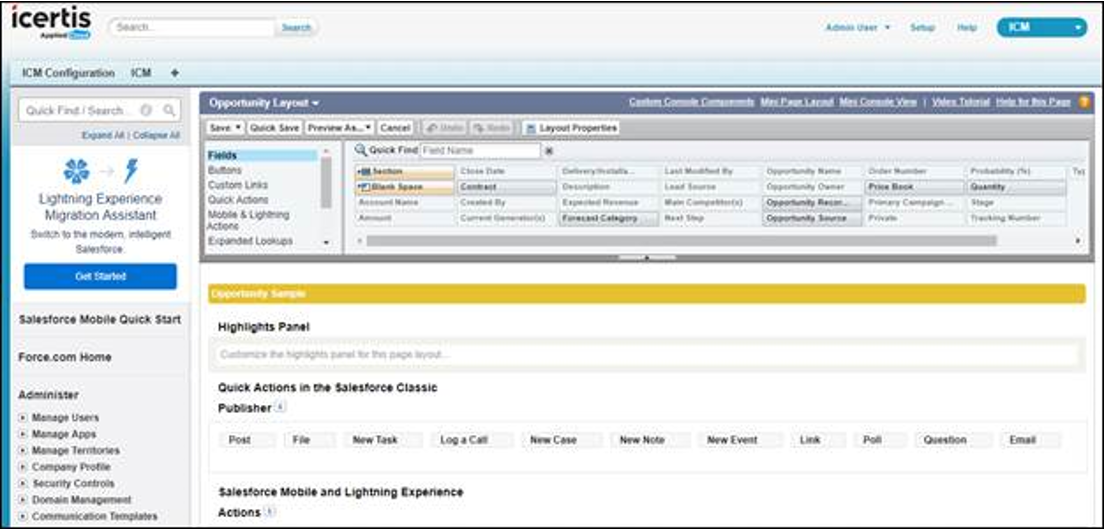Clear the palette Quick Find field

(x=549, y=150)
